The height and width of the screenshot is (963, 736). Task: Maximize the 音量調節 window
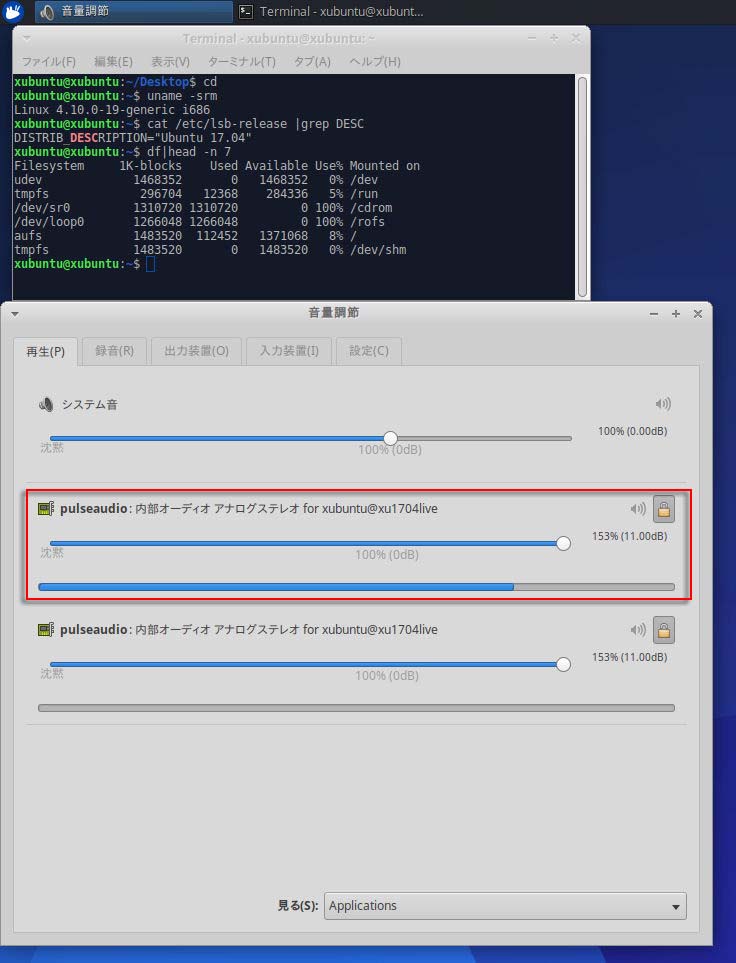click(676, 314)
